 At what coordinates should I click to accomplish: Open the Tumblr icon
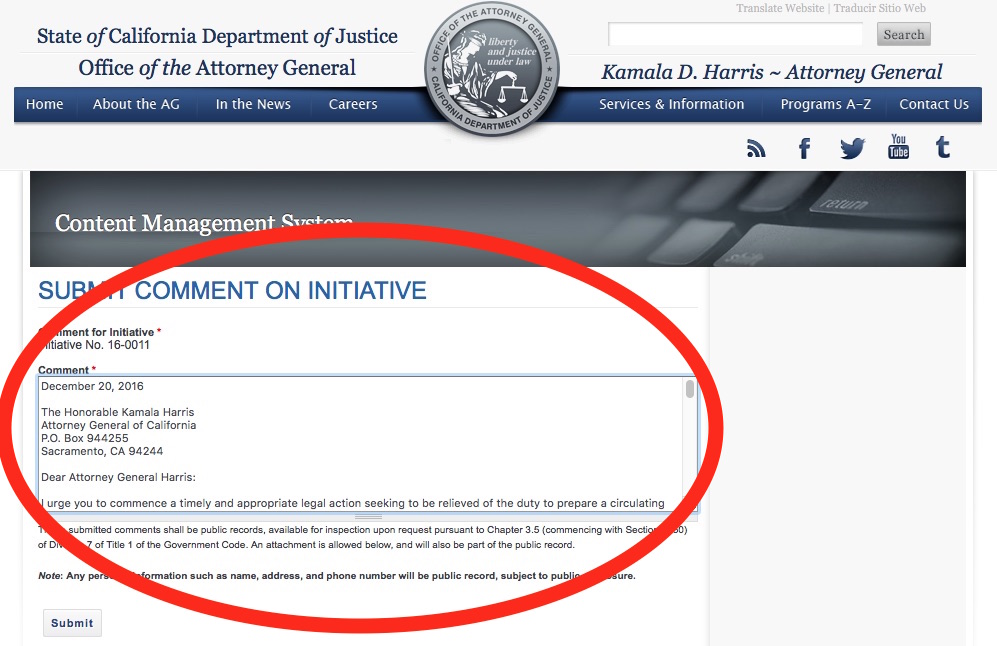(943, 148)
